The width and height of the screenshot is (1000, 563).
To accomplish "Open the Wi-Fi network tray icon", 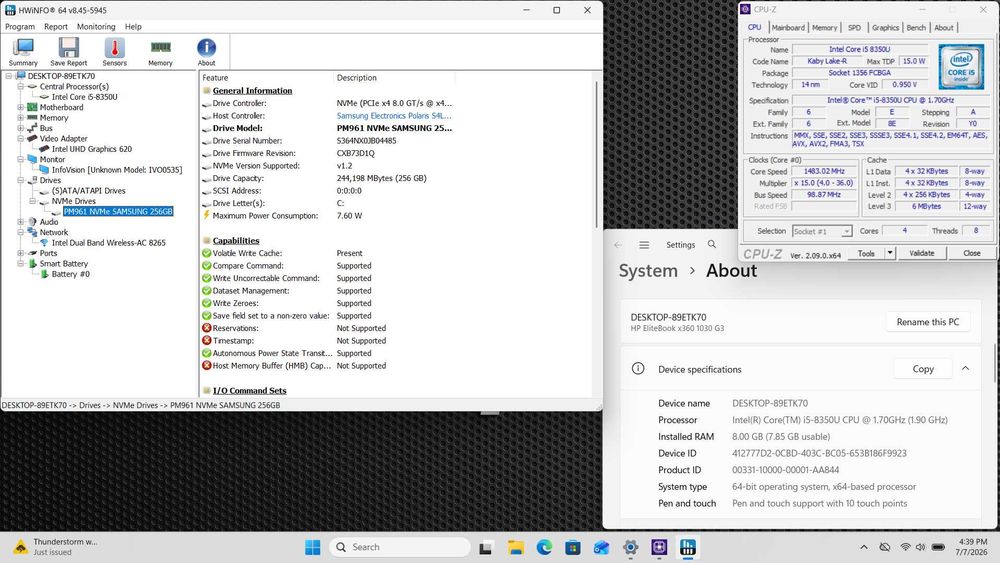I will [905, 547].
